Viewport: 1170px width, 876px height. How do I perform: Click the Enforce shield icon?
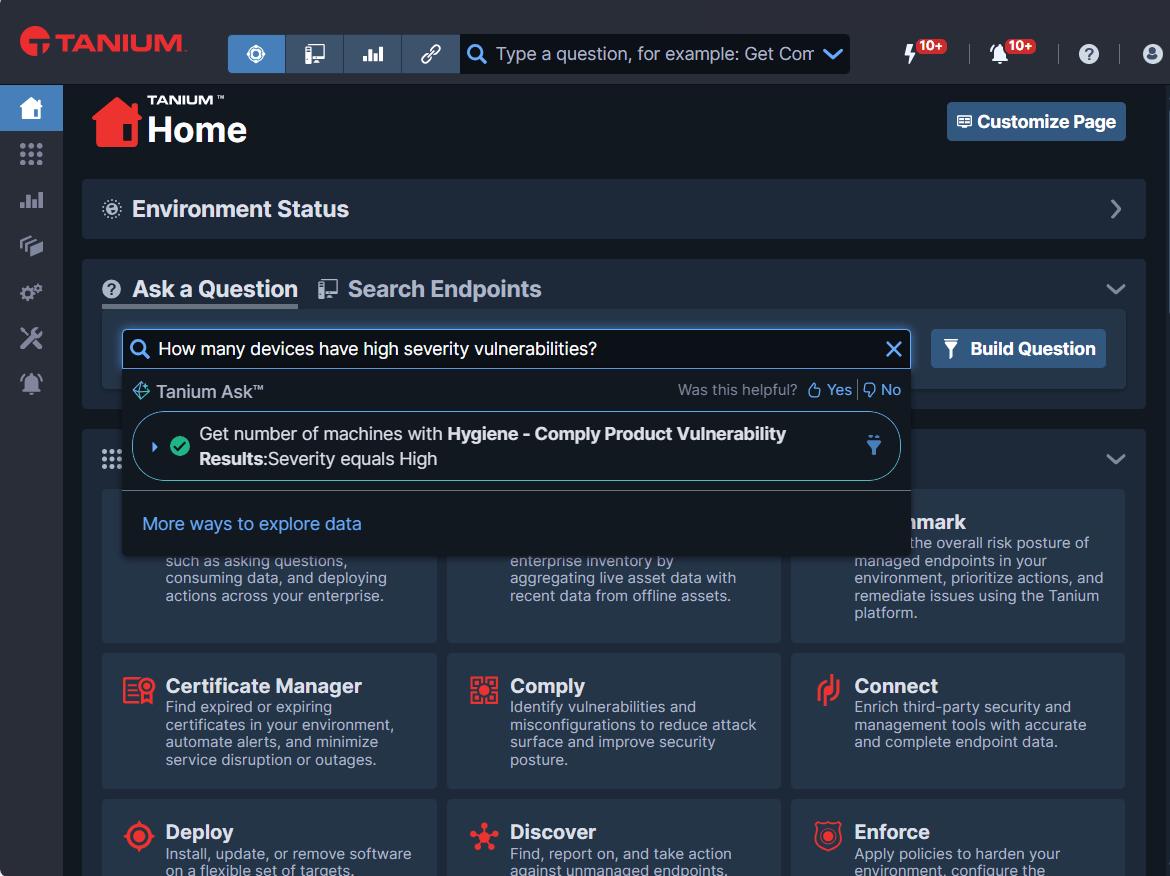pos(828,836)
